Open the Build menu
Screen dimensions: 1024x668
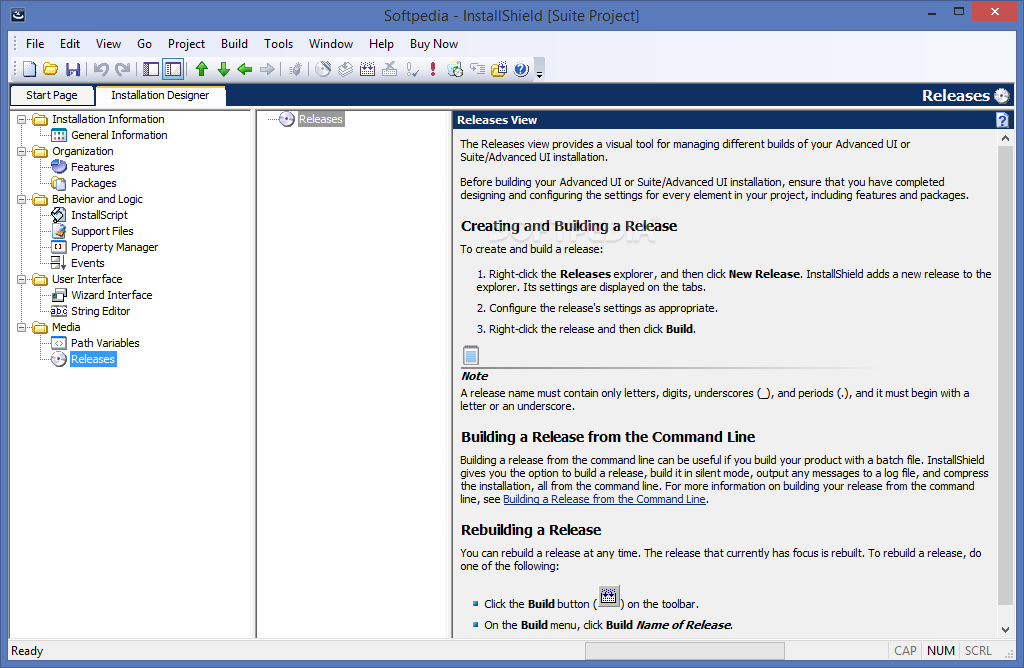pyautogui.click(x=234, y=44)
